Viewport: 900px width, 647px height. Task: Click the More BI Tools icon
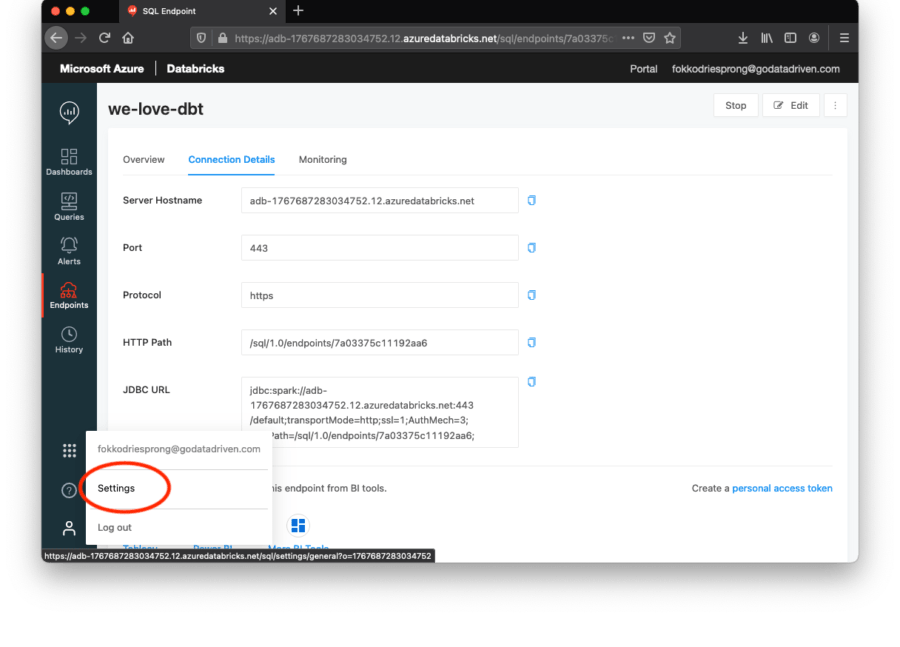tap(298, 525)
